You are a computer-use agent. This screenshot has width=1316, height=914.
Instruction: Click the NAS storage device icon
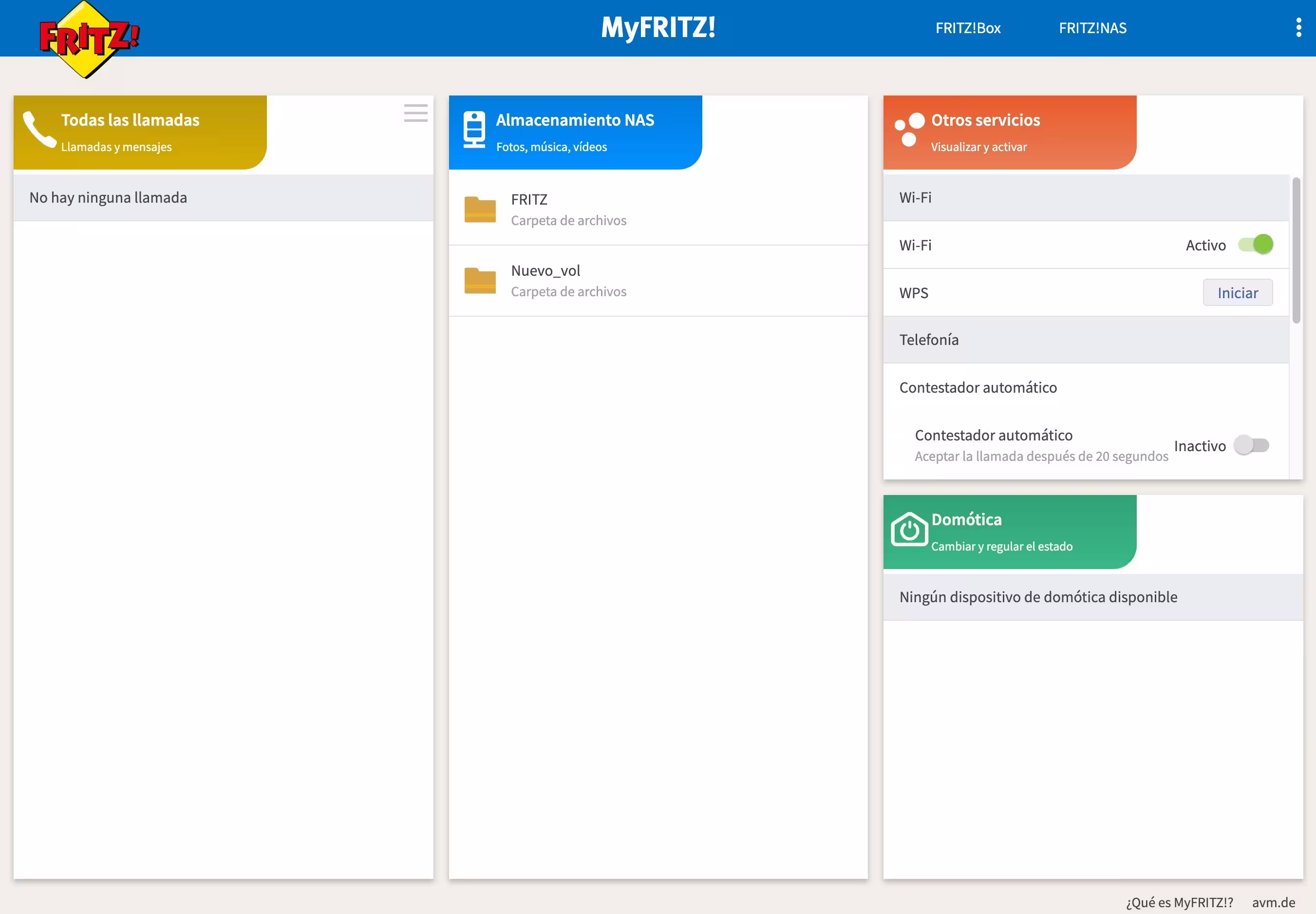(474, 130)
